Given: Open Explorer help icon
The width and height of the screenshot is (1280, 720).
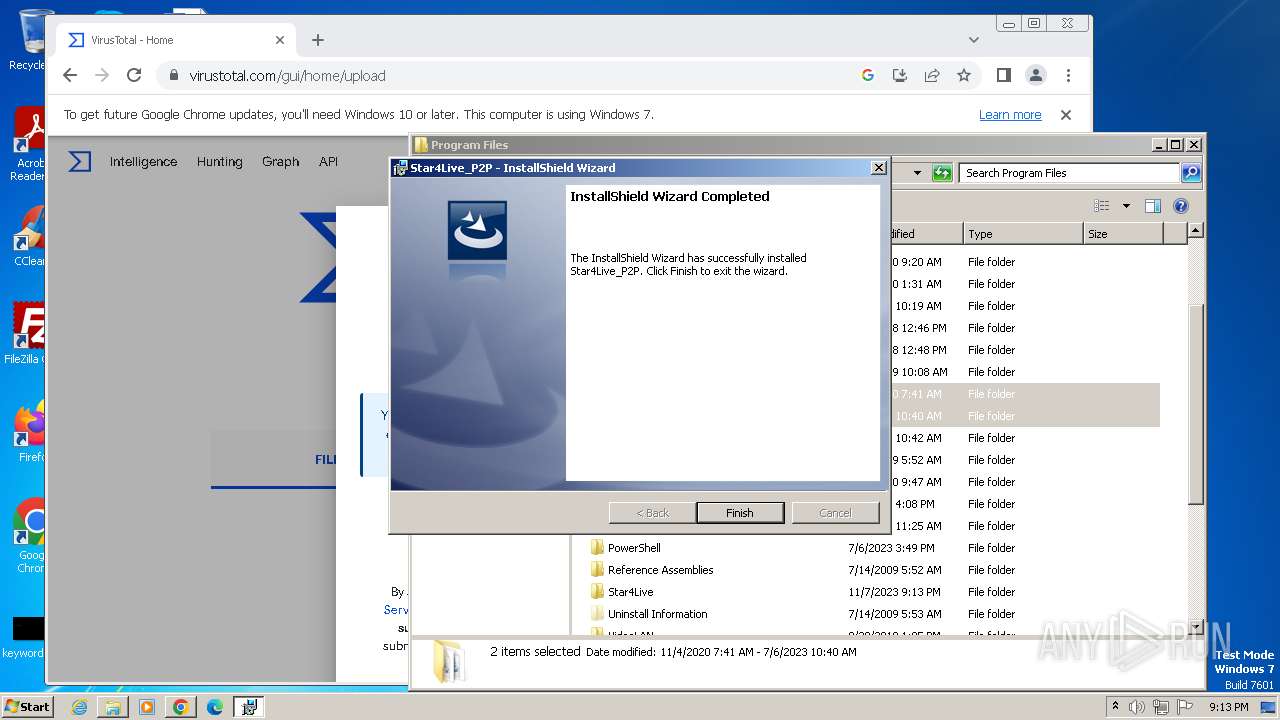Looking at the screenshot, I should click(x=1181, y=206).
